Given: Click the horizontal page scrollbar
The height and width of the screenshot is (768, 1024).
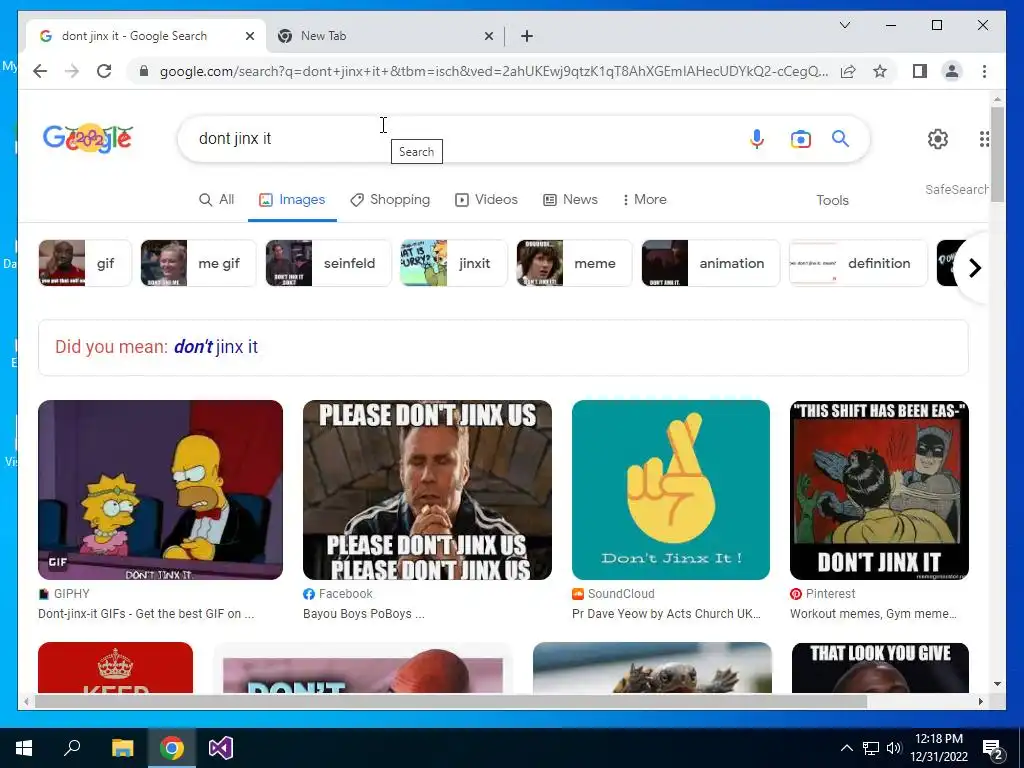Looking at the screenshot, I should (451, 701).
